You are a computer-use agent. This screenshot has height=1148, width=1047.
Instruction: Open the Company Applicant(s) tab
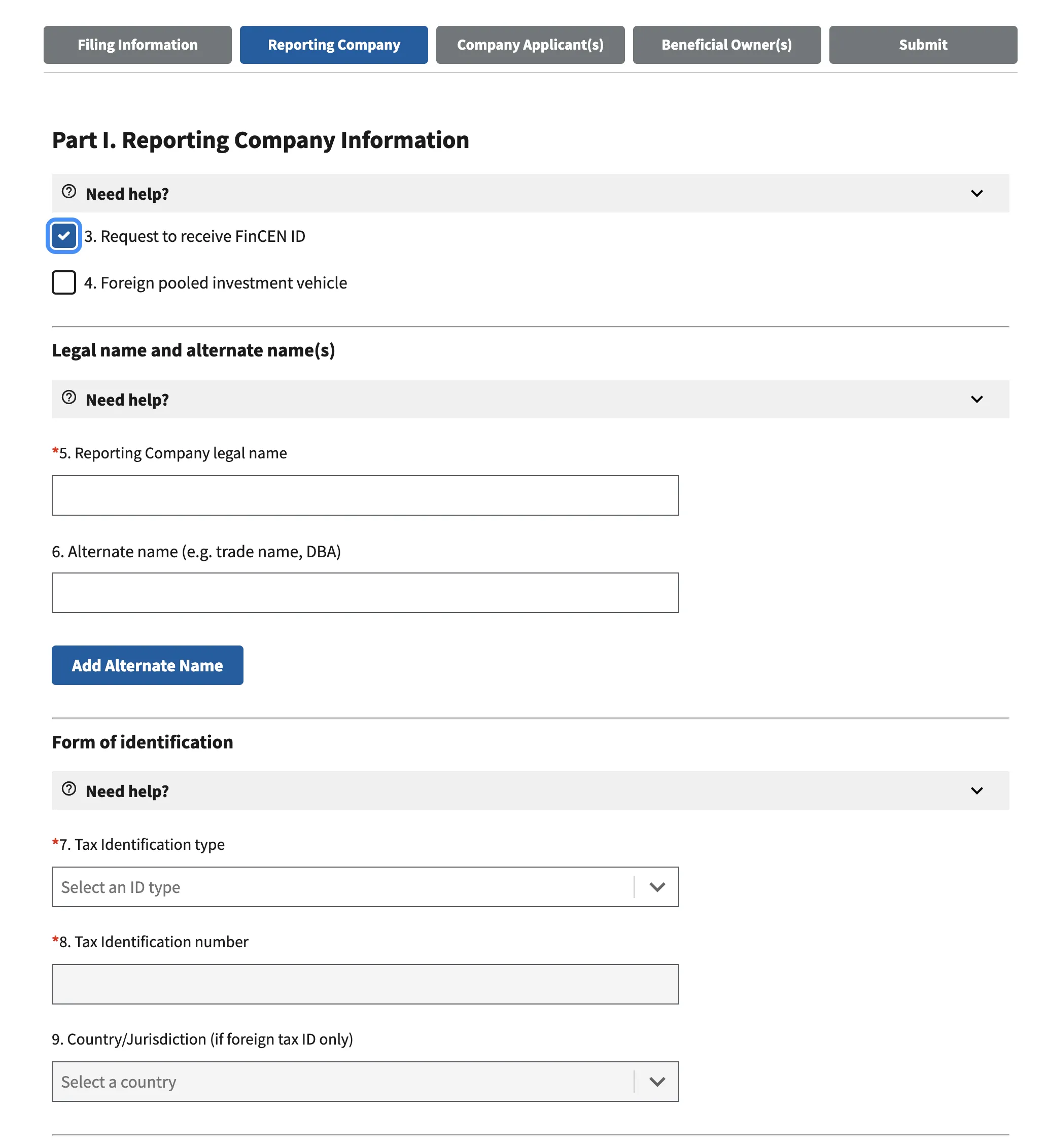[x=530, y=45]
